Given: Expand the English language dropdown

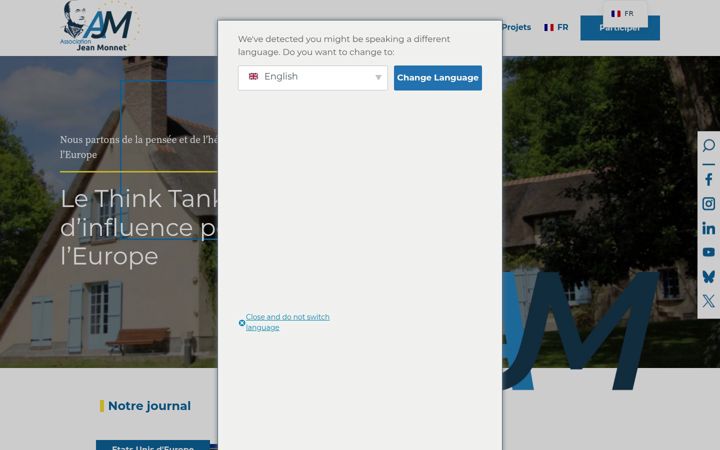Looking at the screenshot, I should pyautogui.click(x=313, y=78).
